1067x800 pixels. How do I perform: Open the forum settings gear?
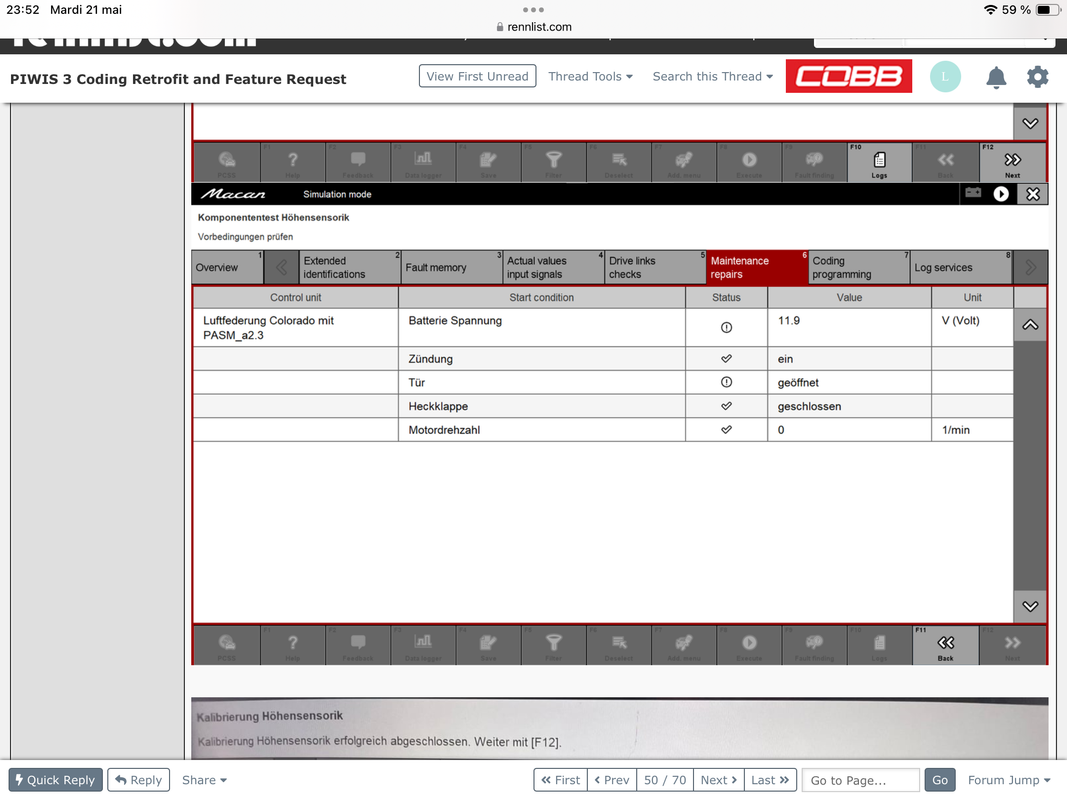1037,77
